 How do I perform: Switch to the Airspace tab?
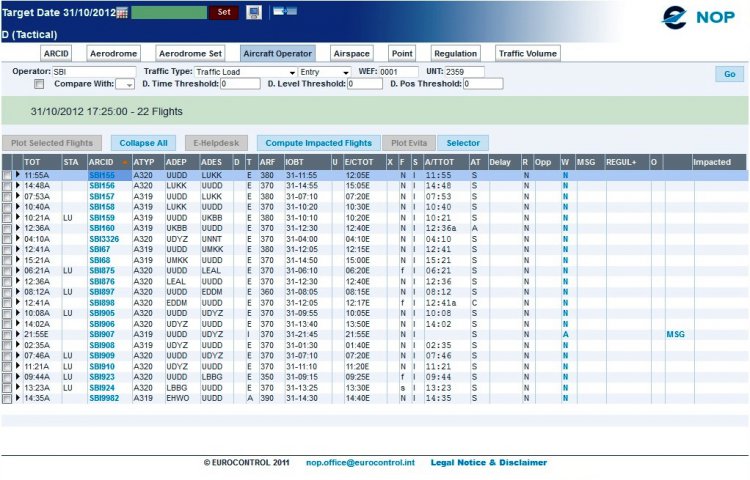352,54
